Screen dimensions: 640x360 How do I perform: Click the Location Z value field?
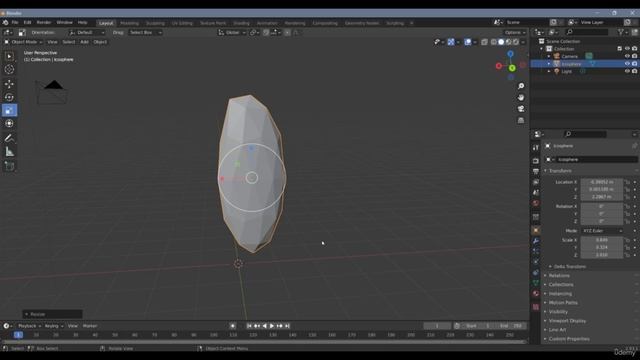[602, 197]
